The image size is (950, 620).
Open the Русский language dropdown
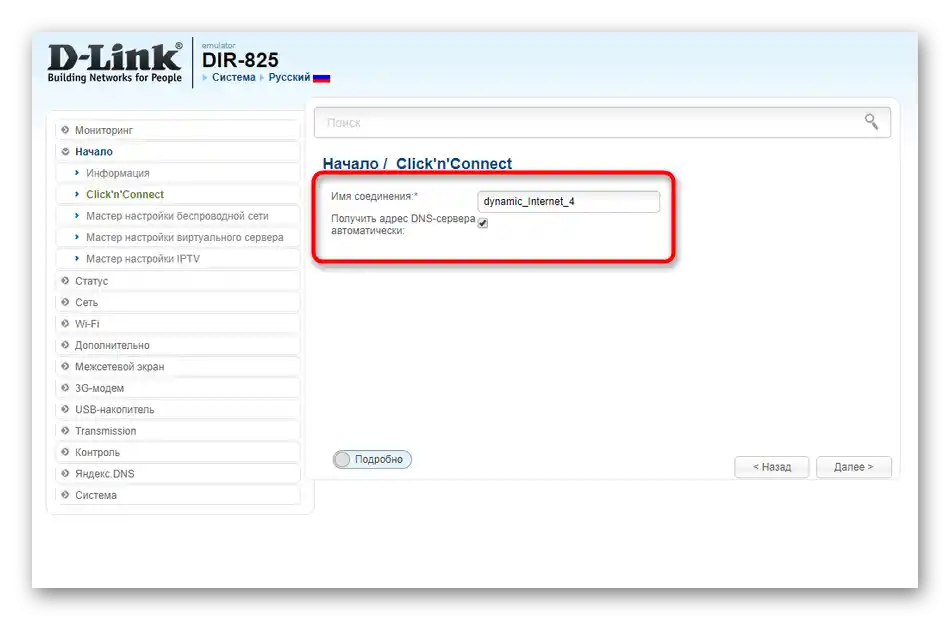point(289,78)
